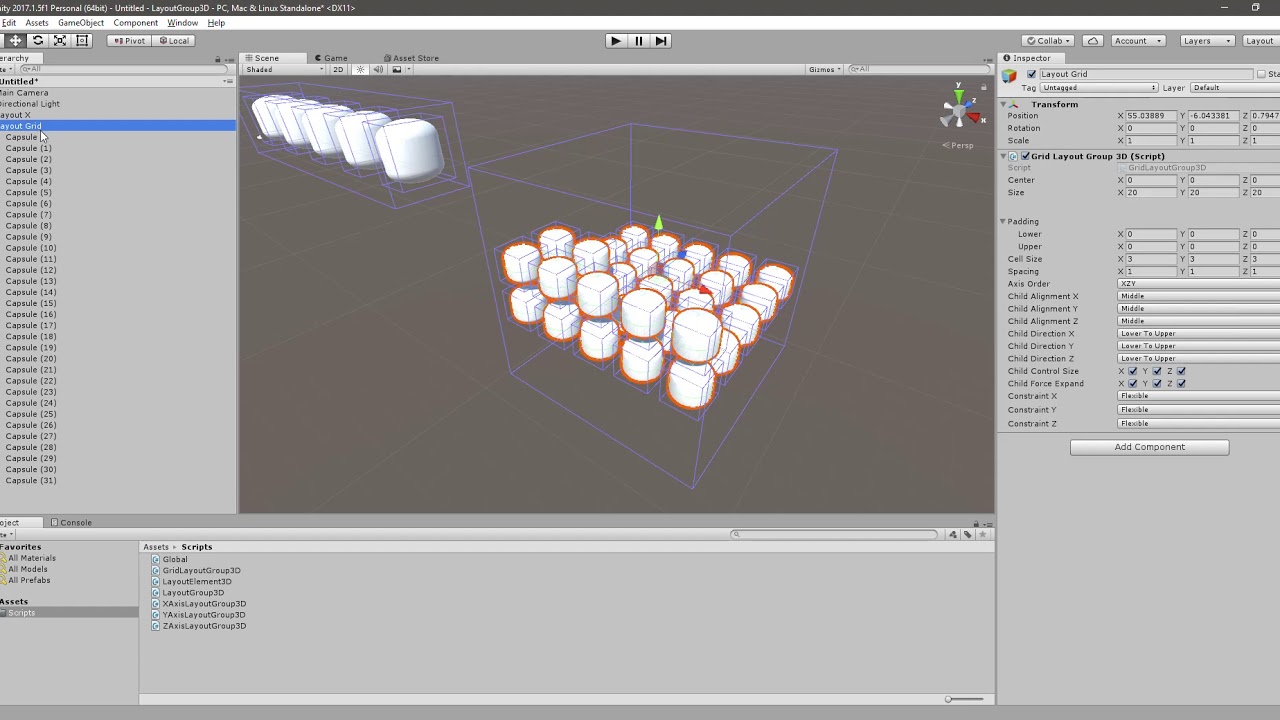The height and width of the screenshot is (720, 1280).
Task: Collapse the Padding foldout
Action: pos(1003,221)
